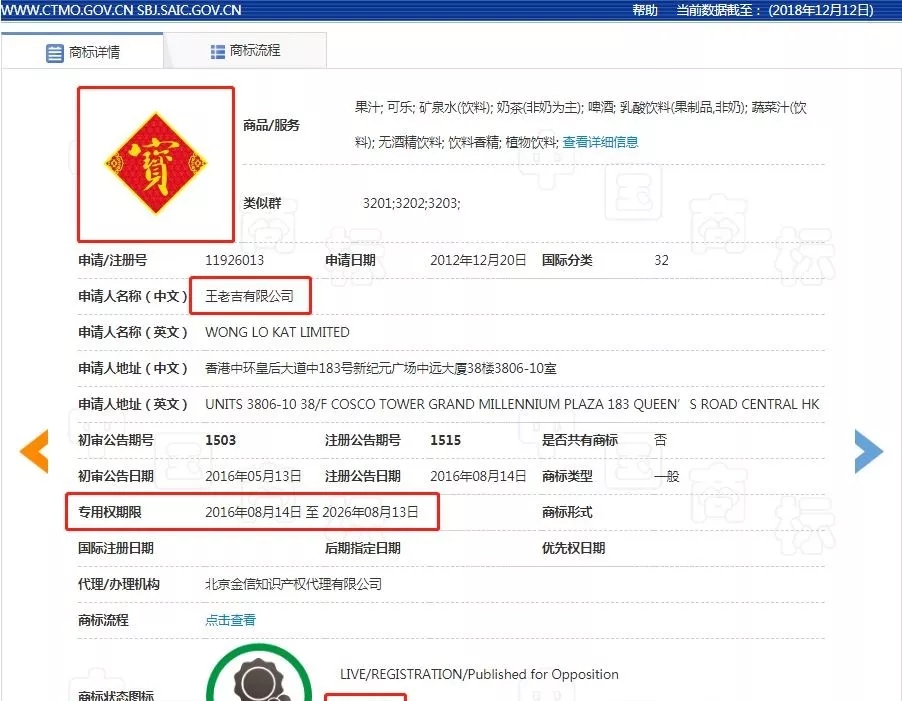Click the similar group codes 3201;3202;3203
Image resolution: width=902 pixels, height=701 pixels.
pyautogui.click(x=411, y=203)
